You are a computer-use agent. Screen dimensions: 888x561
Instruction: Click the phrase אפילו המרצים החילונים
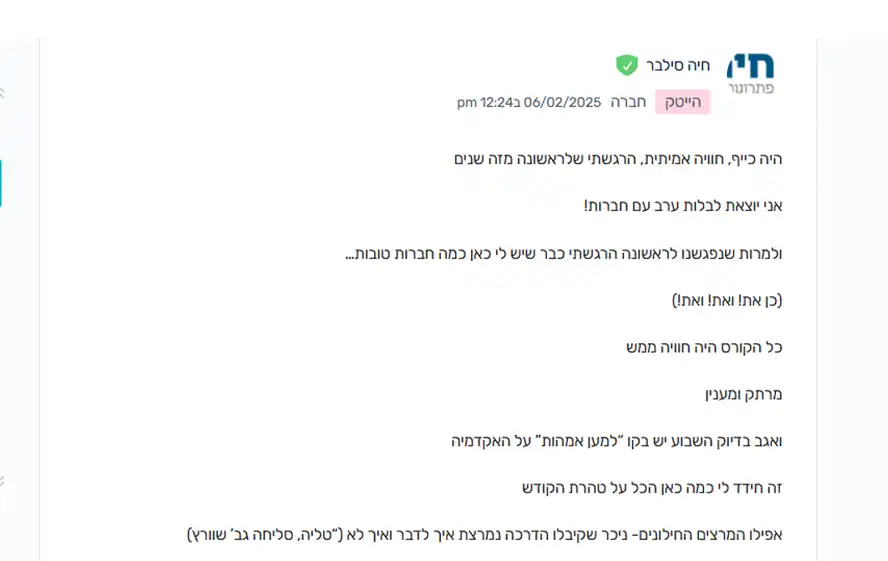click(x=710, y=535)
